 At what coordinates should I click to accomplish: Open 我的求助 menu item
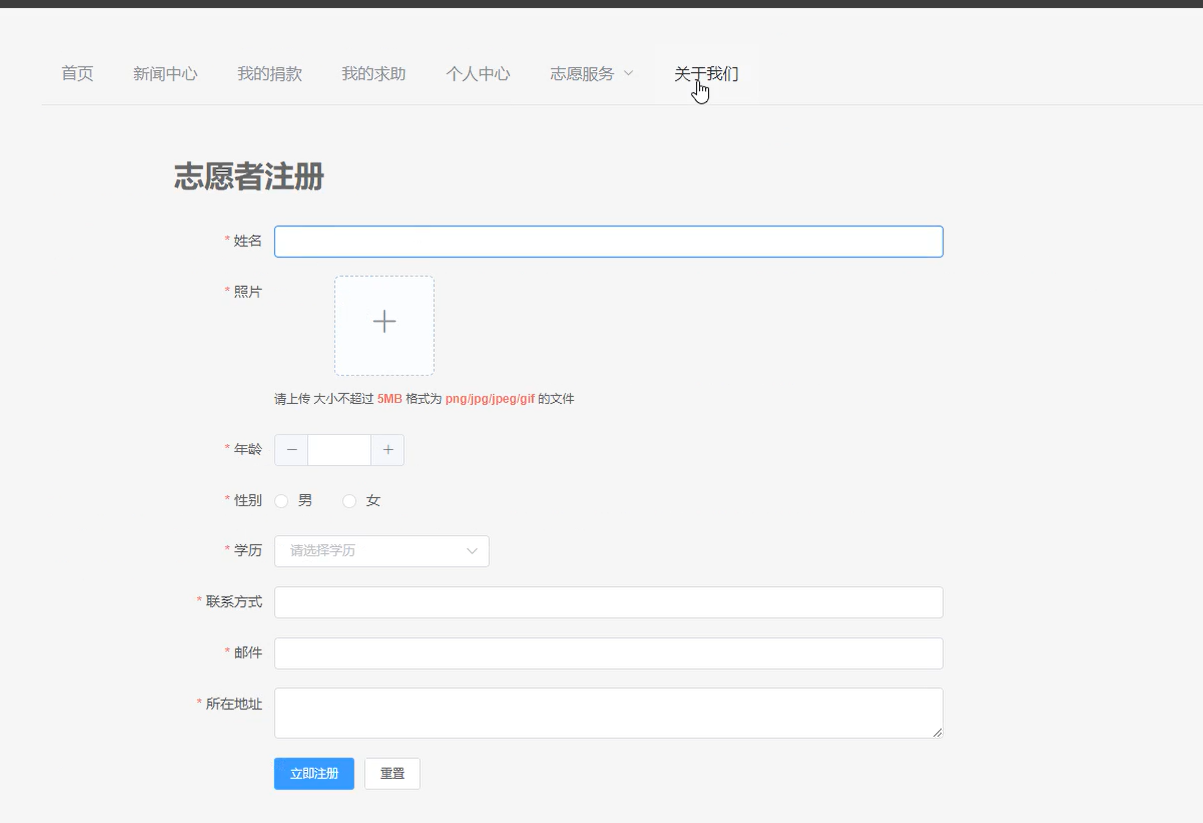pos(373,74)
